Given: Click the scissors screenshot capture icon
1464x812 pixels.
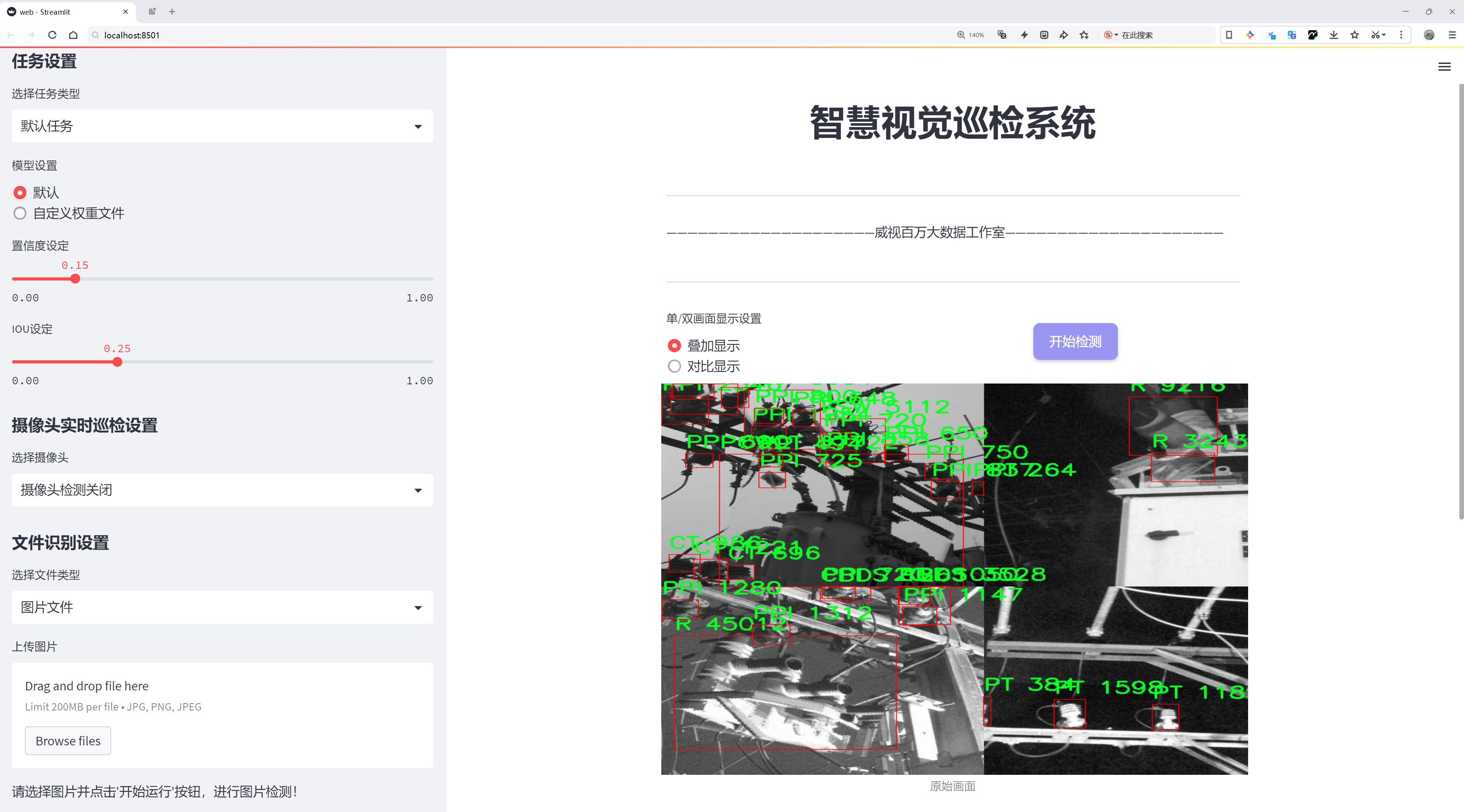Looking at the screenshot, I should coord(1376,34).
